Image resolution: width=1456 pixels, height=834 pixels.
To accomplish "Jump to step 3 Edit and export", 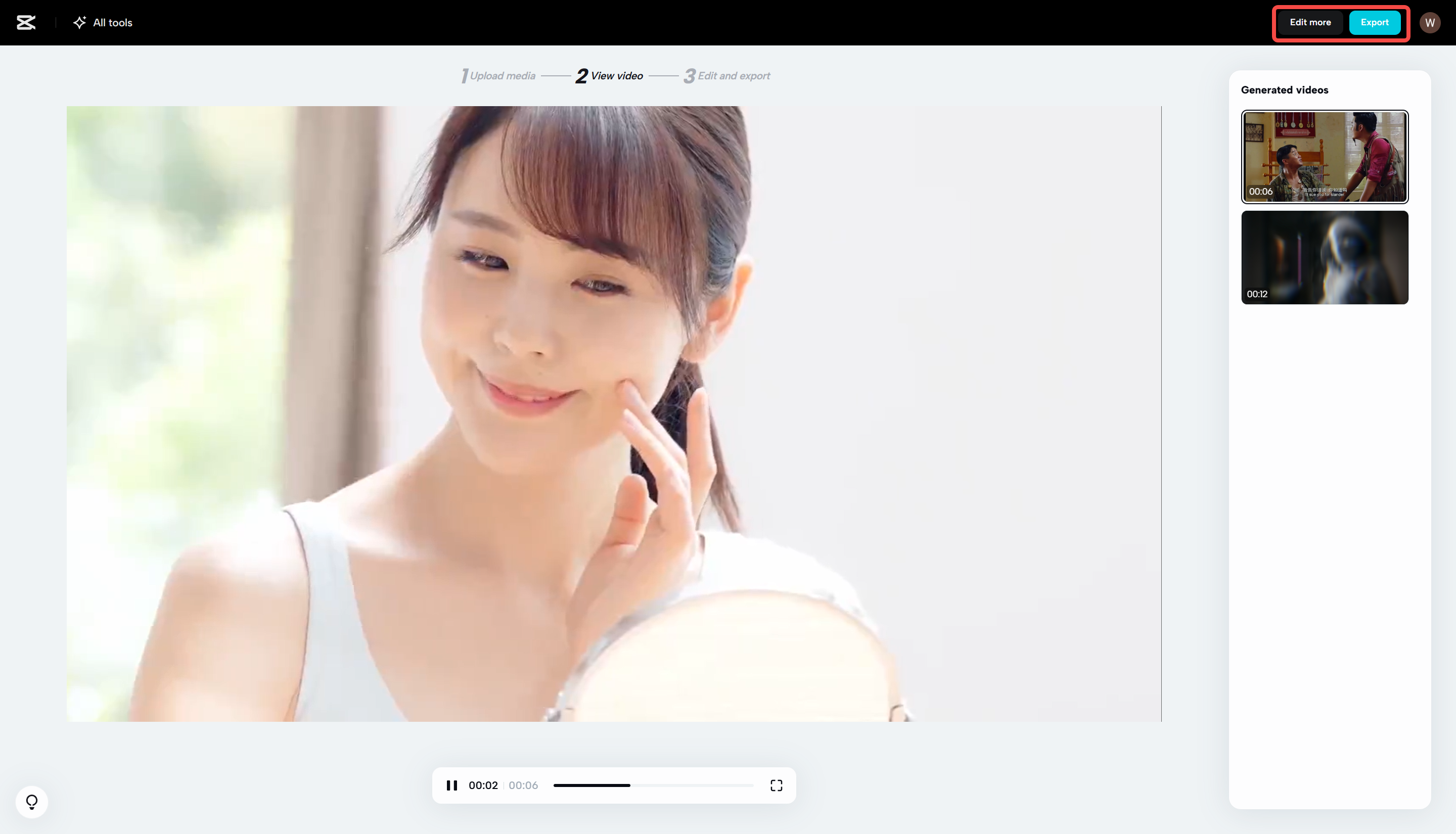I will pyautogui.click(x=727, y=76).
